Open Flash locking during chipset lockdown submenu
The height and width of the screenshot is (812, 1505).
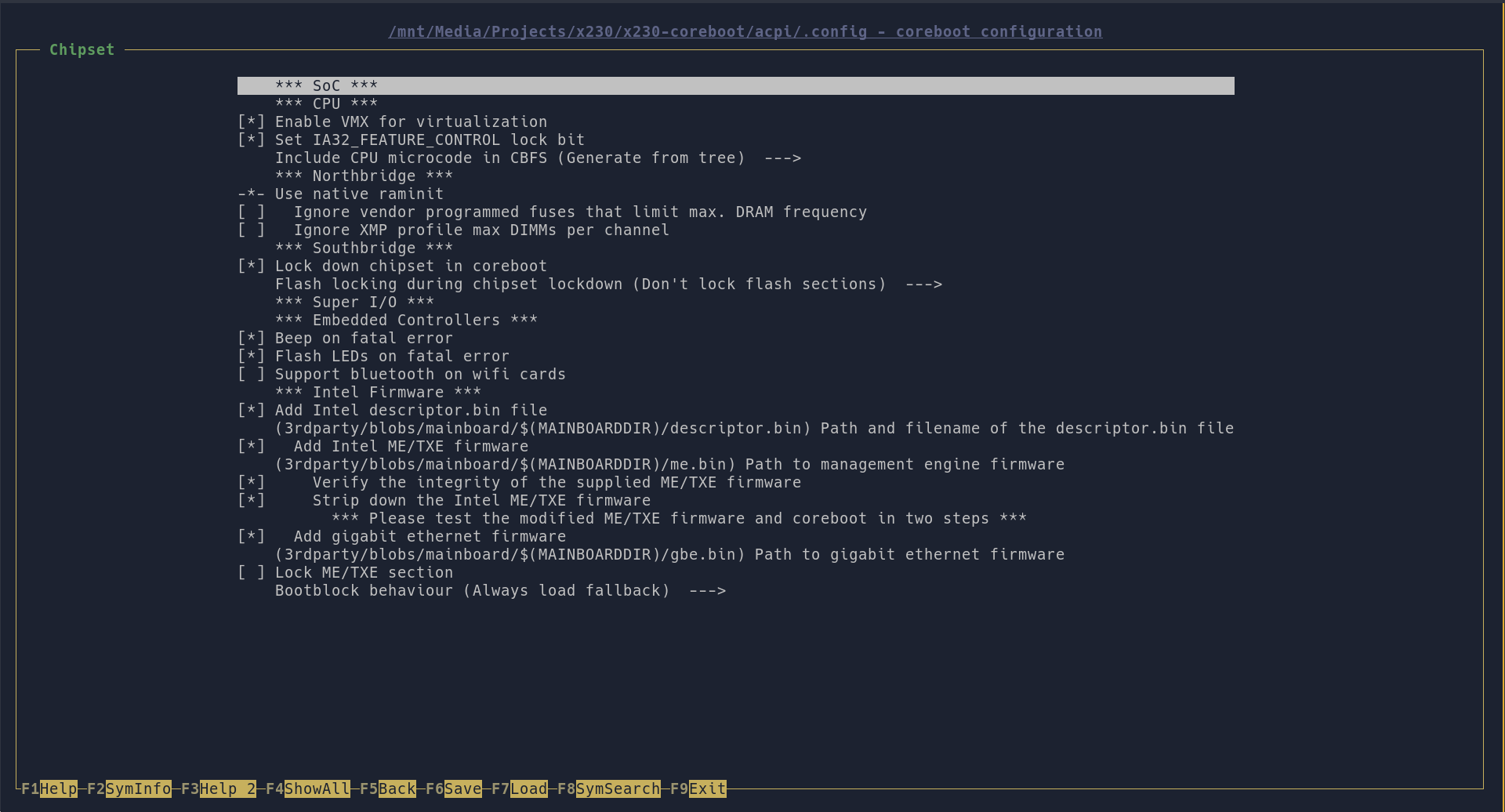click(x=609, y=284)
